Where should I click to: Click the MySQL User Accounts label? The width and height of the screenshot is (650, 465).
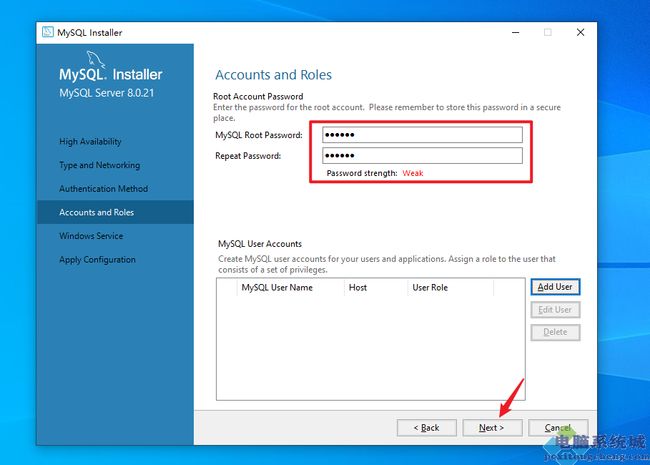(260, 244)
